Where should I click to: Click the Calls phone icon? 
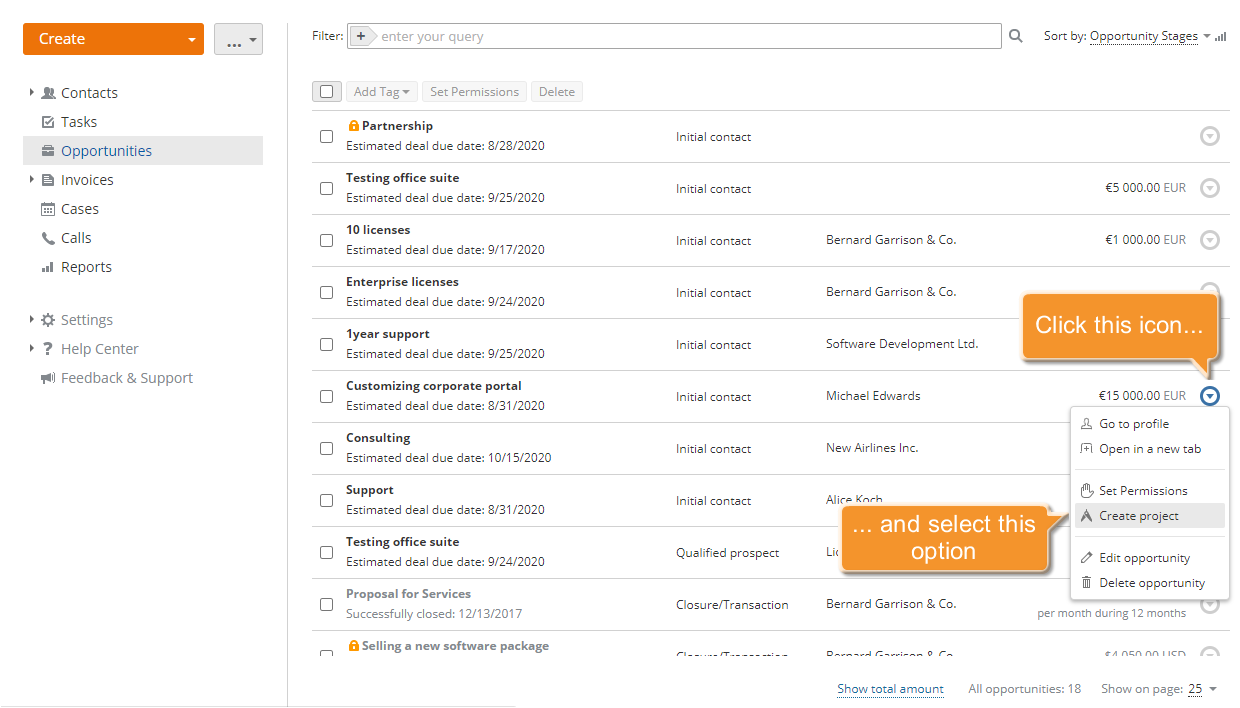pyautogui.click(x=48, y=238)
